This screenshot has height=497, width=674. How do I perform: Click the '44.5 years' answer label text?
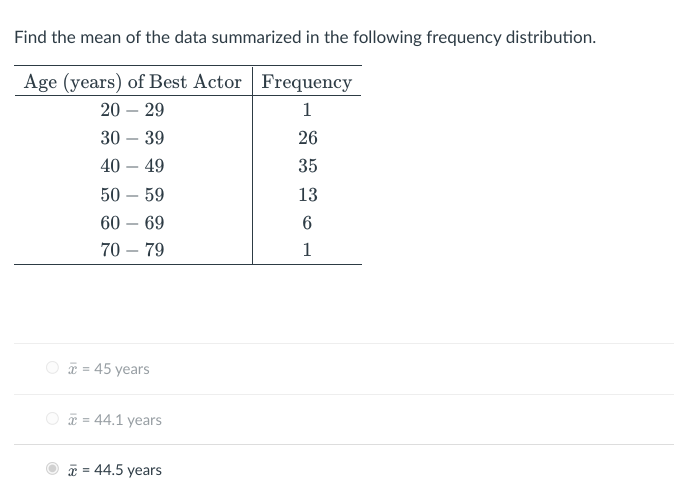click(x=115, y=469)
